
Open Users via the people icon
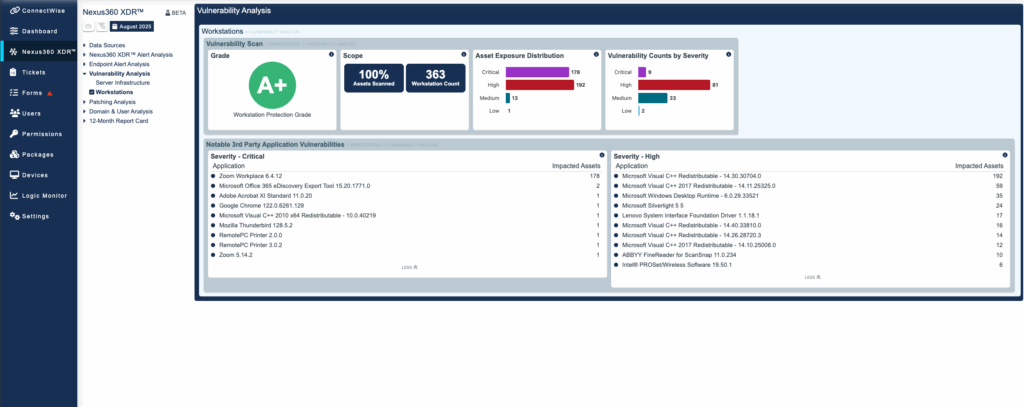[14, 113]
